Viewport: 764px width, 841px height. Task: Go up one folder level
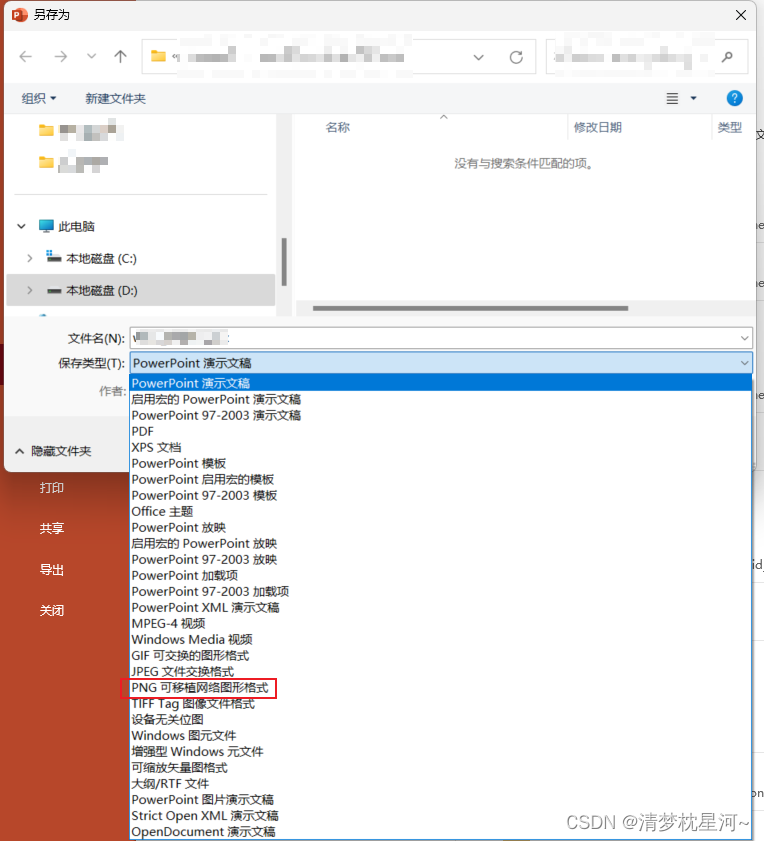coord(120,56)
